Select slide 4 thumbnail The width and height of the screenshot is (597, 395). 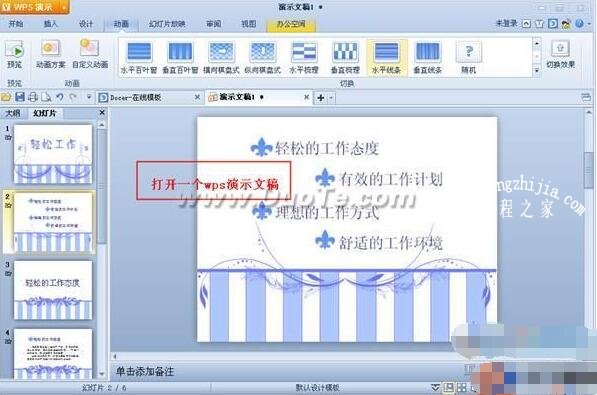pyautogui.click(x=53, y=353)
